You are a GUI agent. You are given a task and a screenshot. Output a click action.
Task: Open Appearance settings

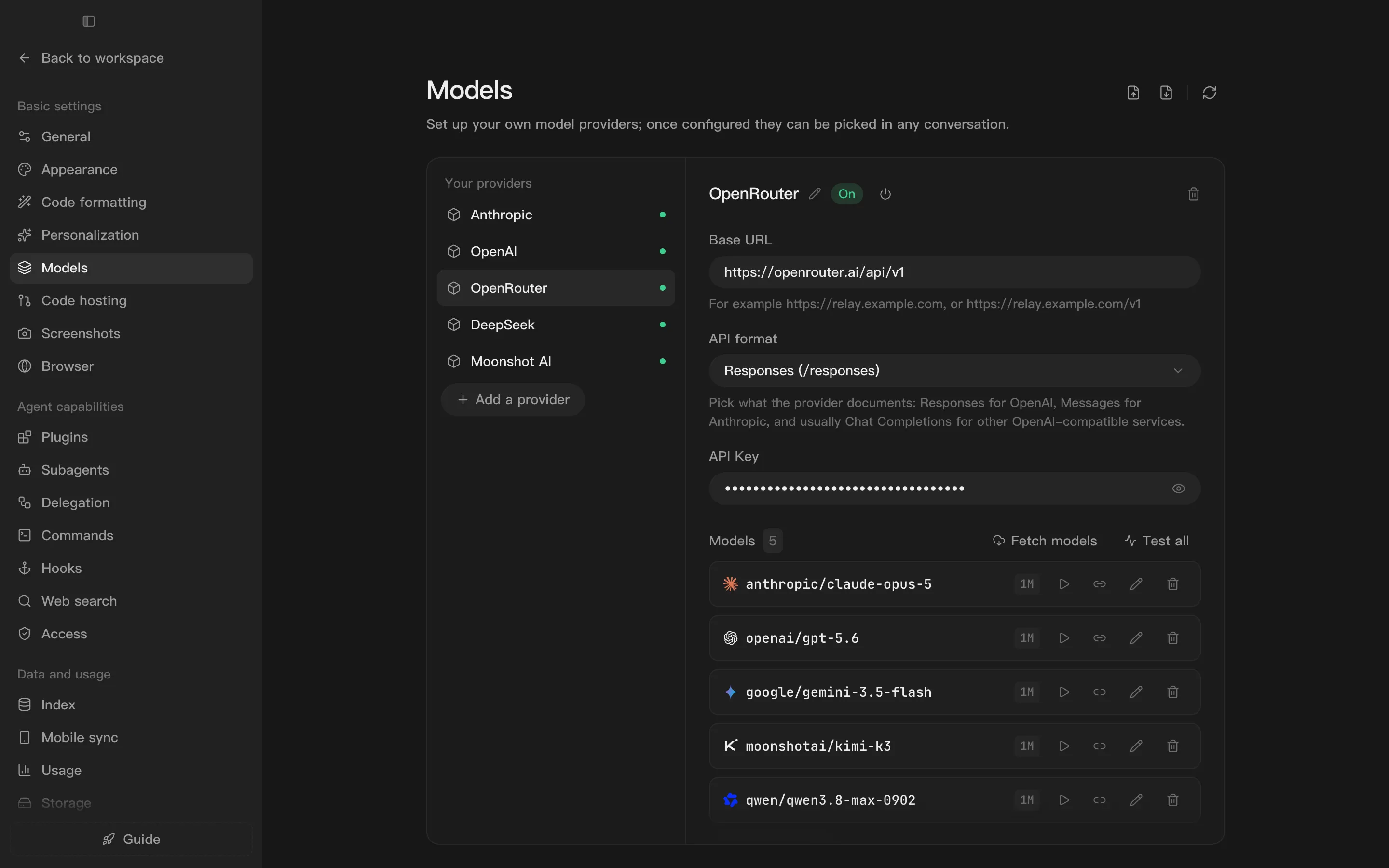(131, 169)
